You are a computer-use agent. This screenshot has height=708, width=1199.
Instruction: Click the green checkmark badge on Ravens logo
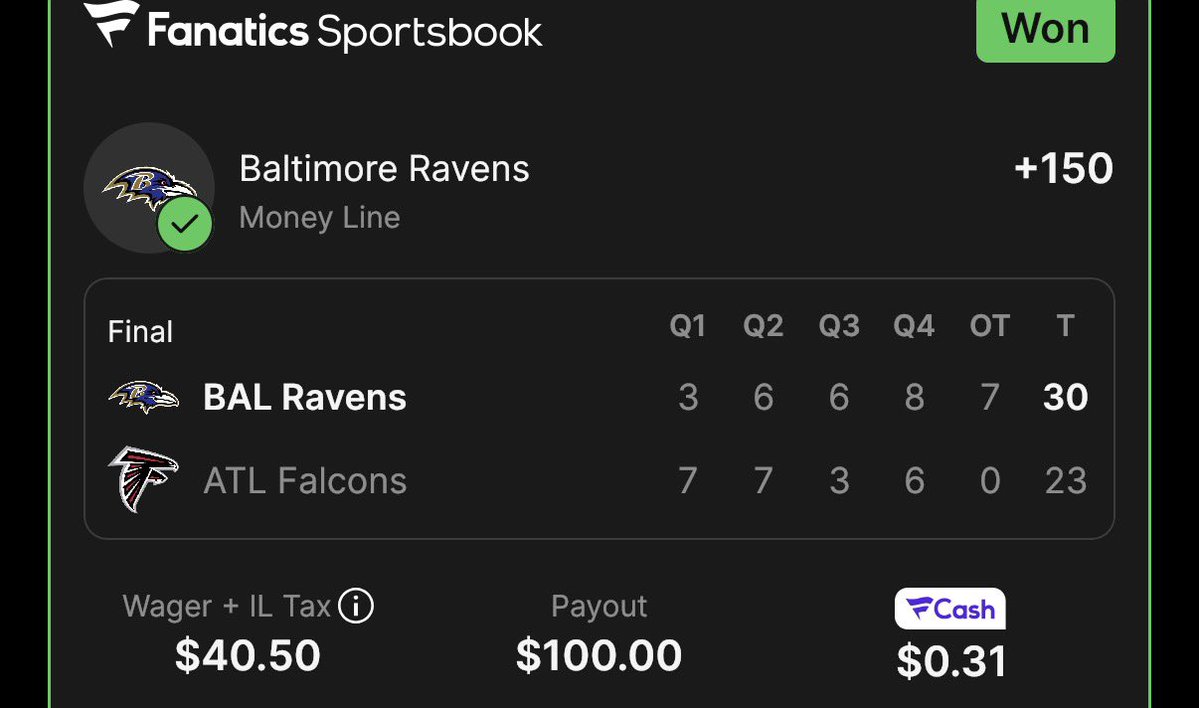coord(185,224)
